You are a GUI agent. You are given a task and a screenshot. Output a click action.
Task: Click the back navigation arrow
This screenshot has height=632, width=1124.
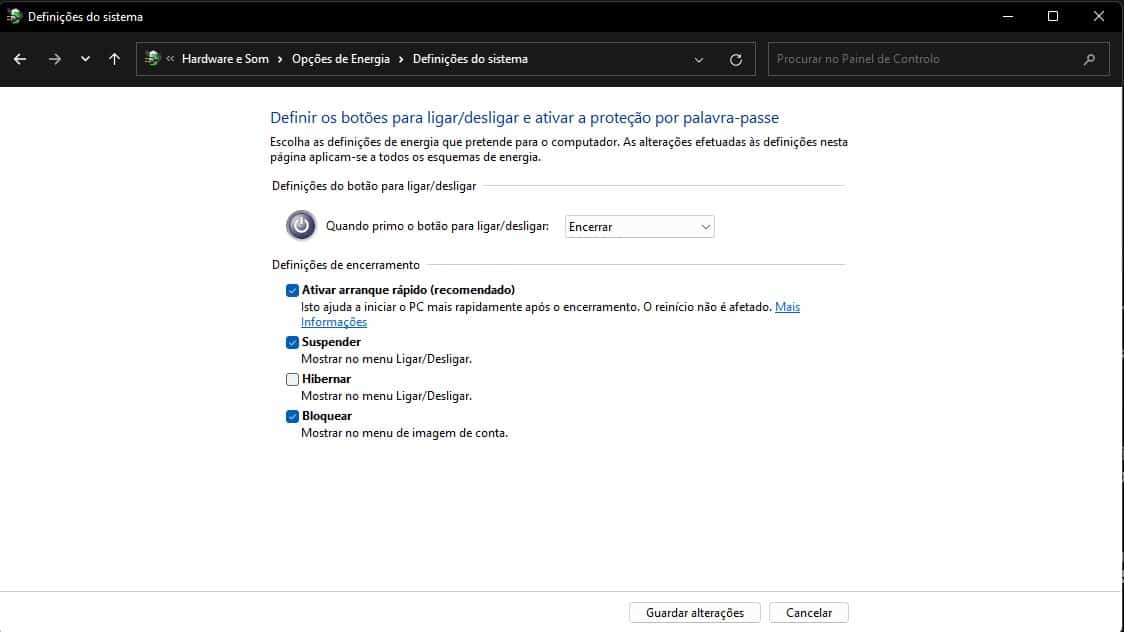click(x=20, y=59)
